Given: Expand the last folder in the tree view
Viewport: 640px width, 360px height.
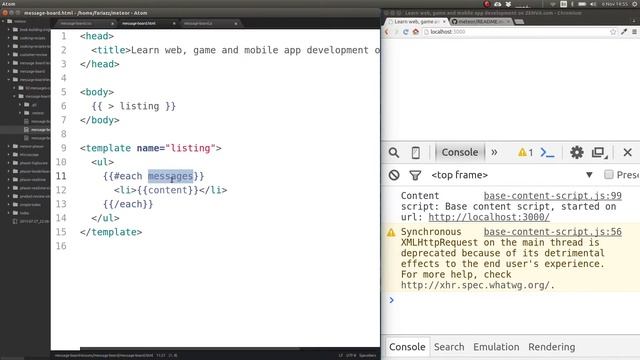Looking at the screenshot, I should click(x=9, y=213).
